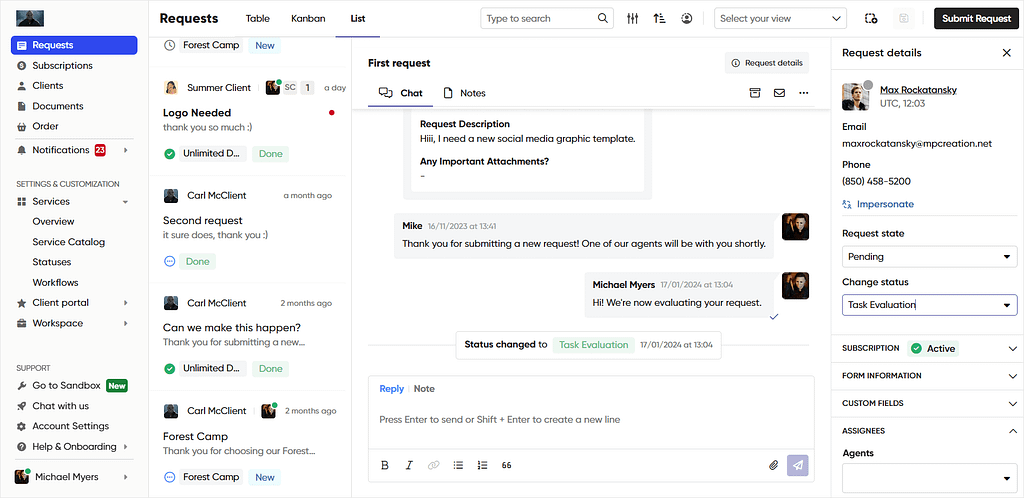
Task: Close the Request details panel
Action: coord(1006,53)
